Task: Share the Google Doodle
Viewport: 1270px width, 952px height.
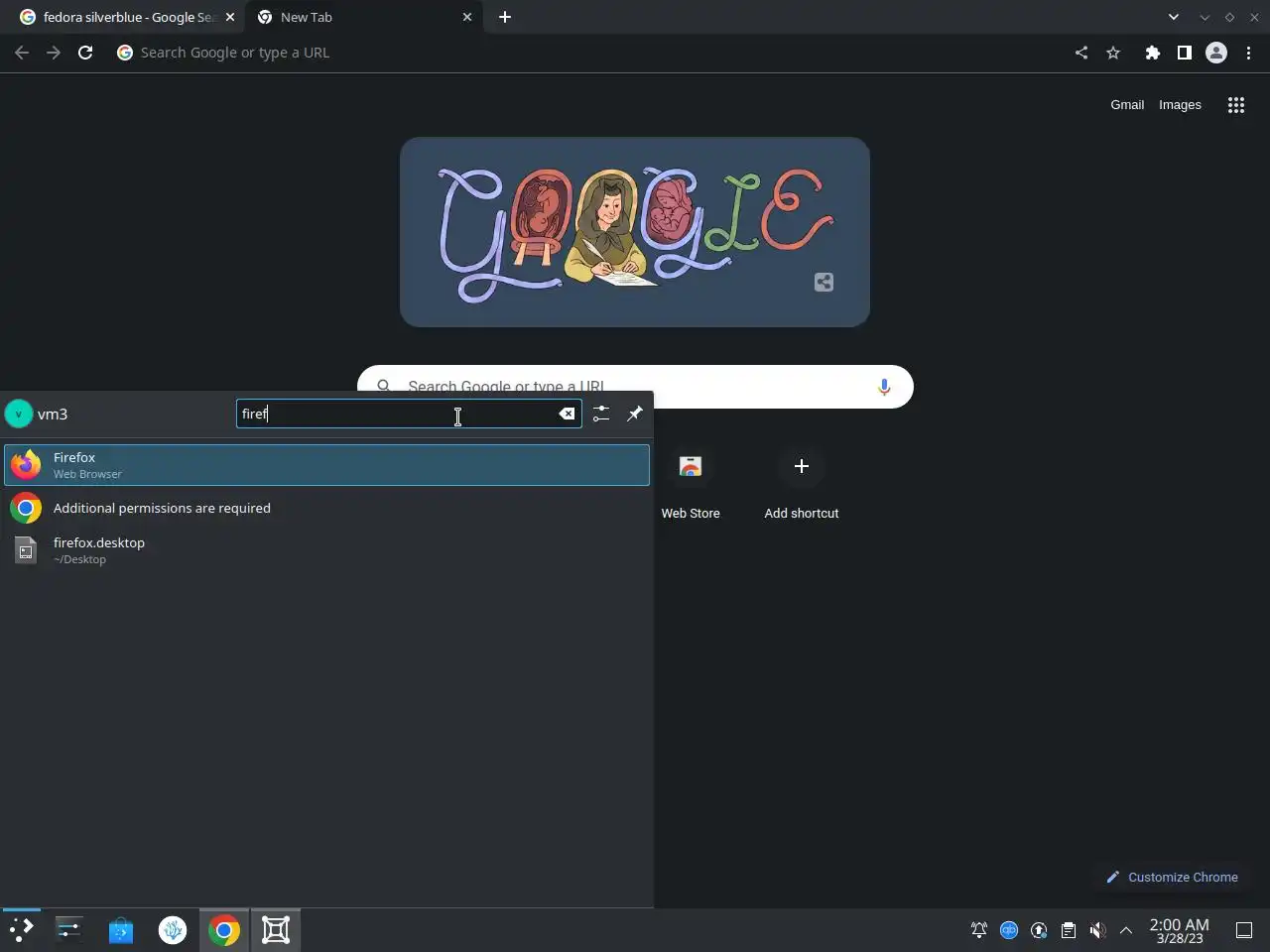Action: pos(824,283)
